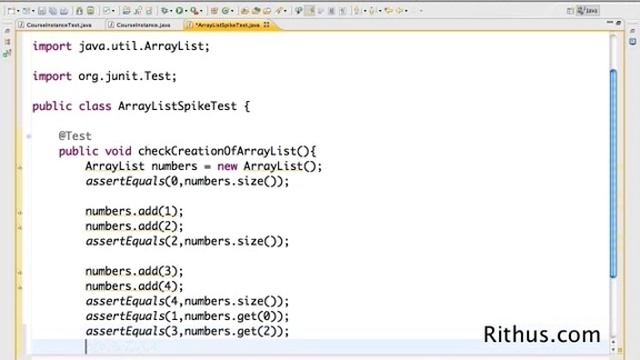The width and height of the screenshot is (640, 360).
Task: Click the Open Type toolbar icon
Action: click(x=244, y=11)
